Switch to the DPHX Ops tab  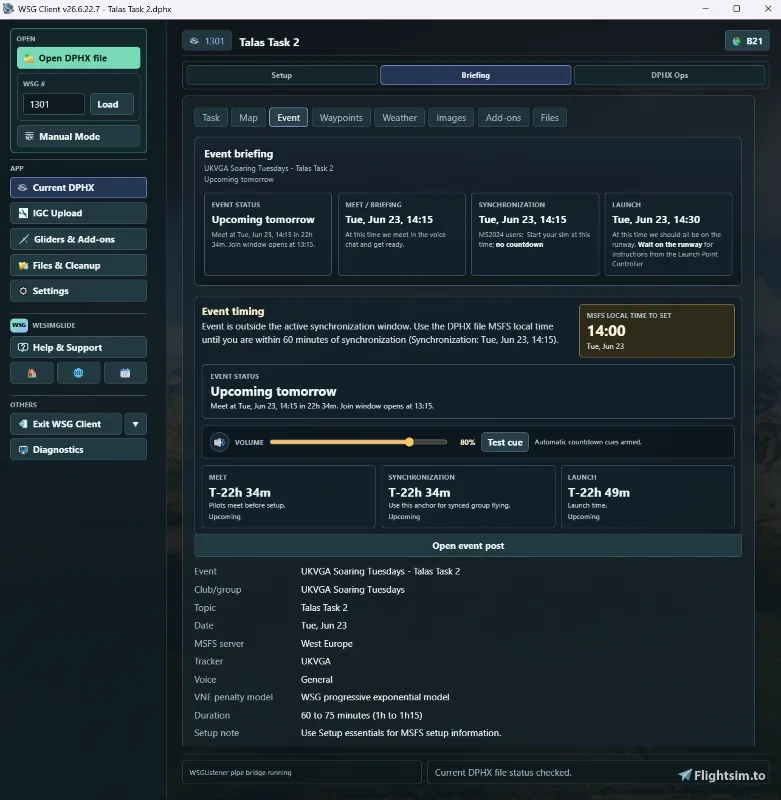click(x=669, y=75)
